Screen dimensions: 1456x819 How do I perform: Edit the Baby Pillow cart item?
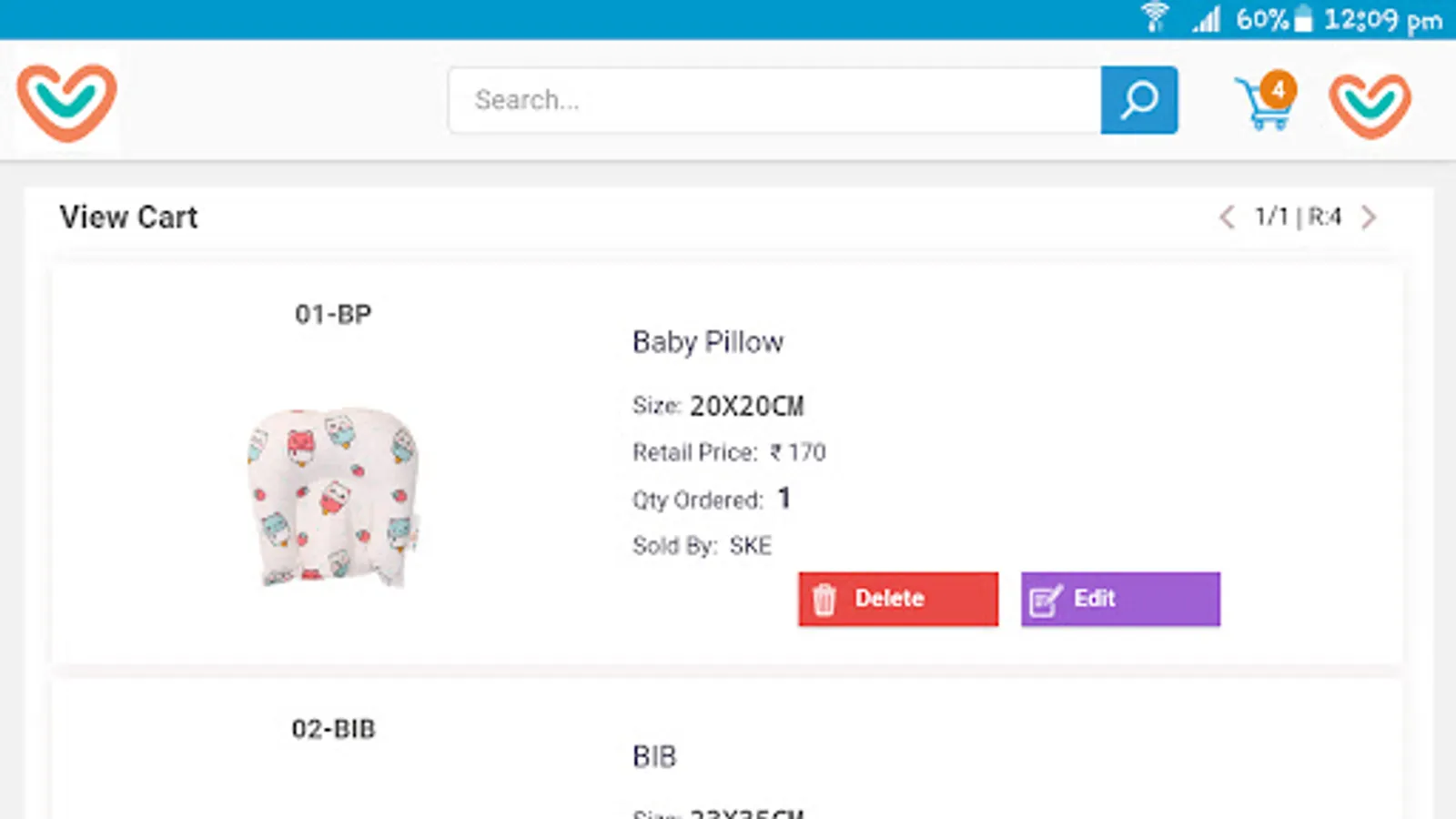click(1119, 599)
